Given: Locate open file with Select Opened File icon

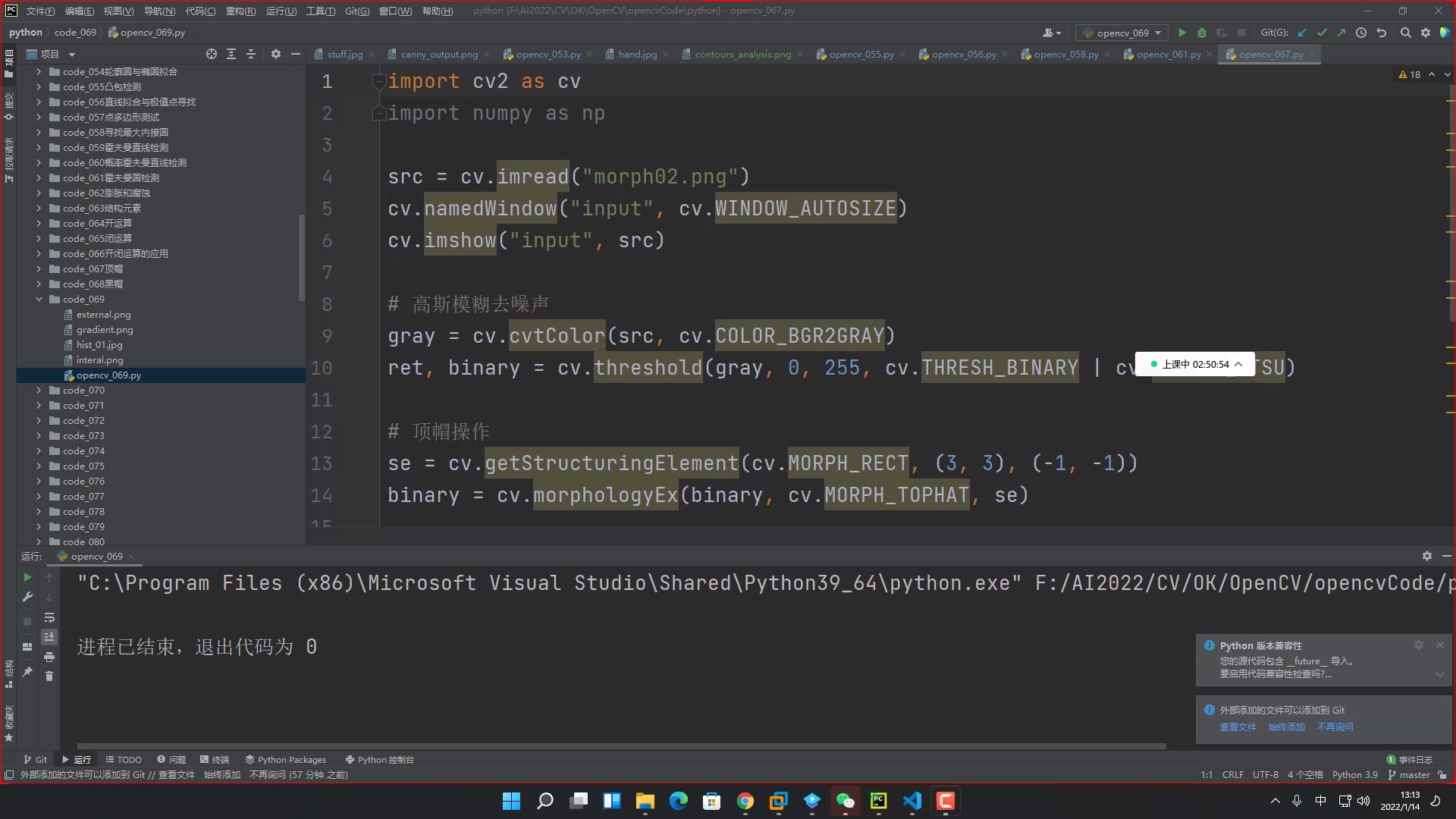Looking at the screenshot, I should [212, 54].
